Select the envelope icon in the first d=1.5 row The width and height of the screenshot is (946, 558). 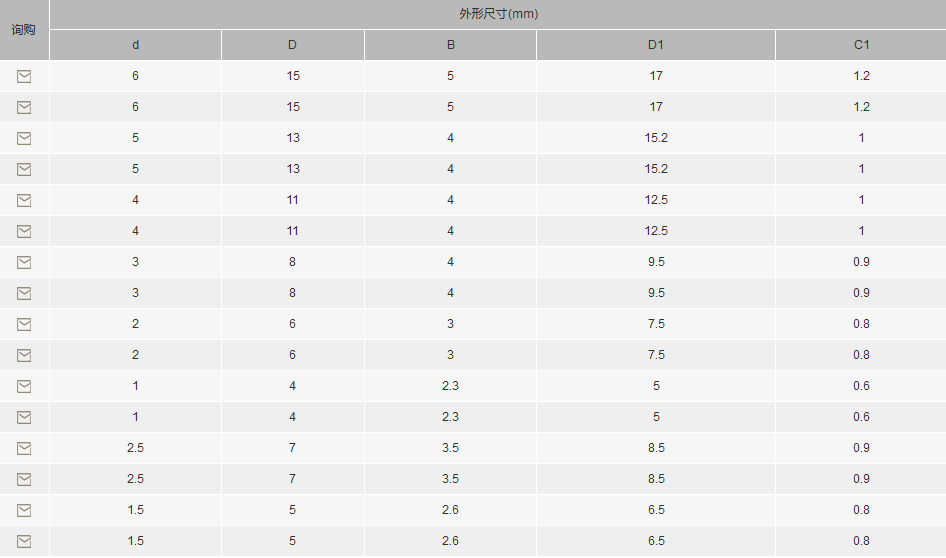tap(24, 510)
